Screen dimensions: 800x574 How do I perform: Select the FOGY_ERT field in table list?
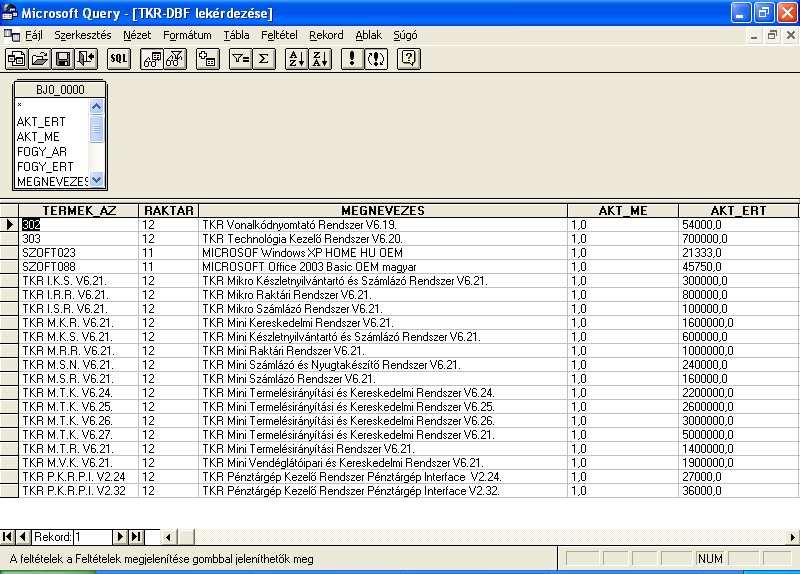click(45, 166)
